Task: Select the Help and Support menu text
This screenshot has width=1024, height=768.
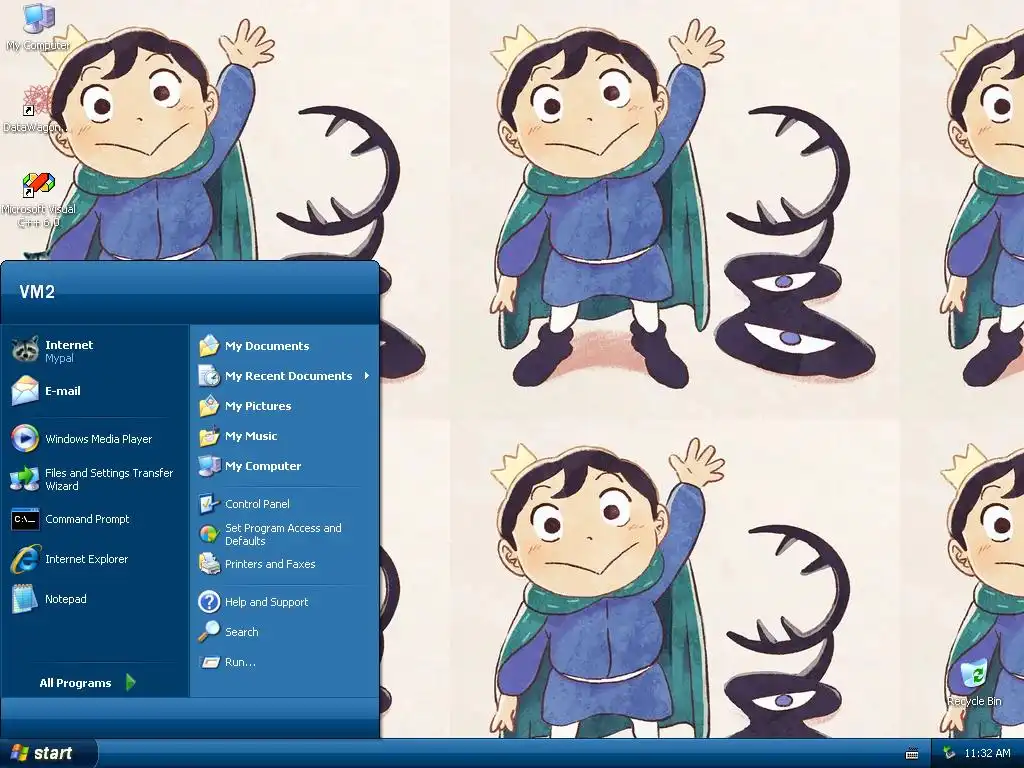Action: [266, 601]
